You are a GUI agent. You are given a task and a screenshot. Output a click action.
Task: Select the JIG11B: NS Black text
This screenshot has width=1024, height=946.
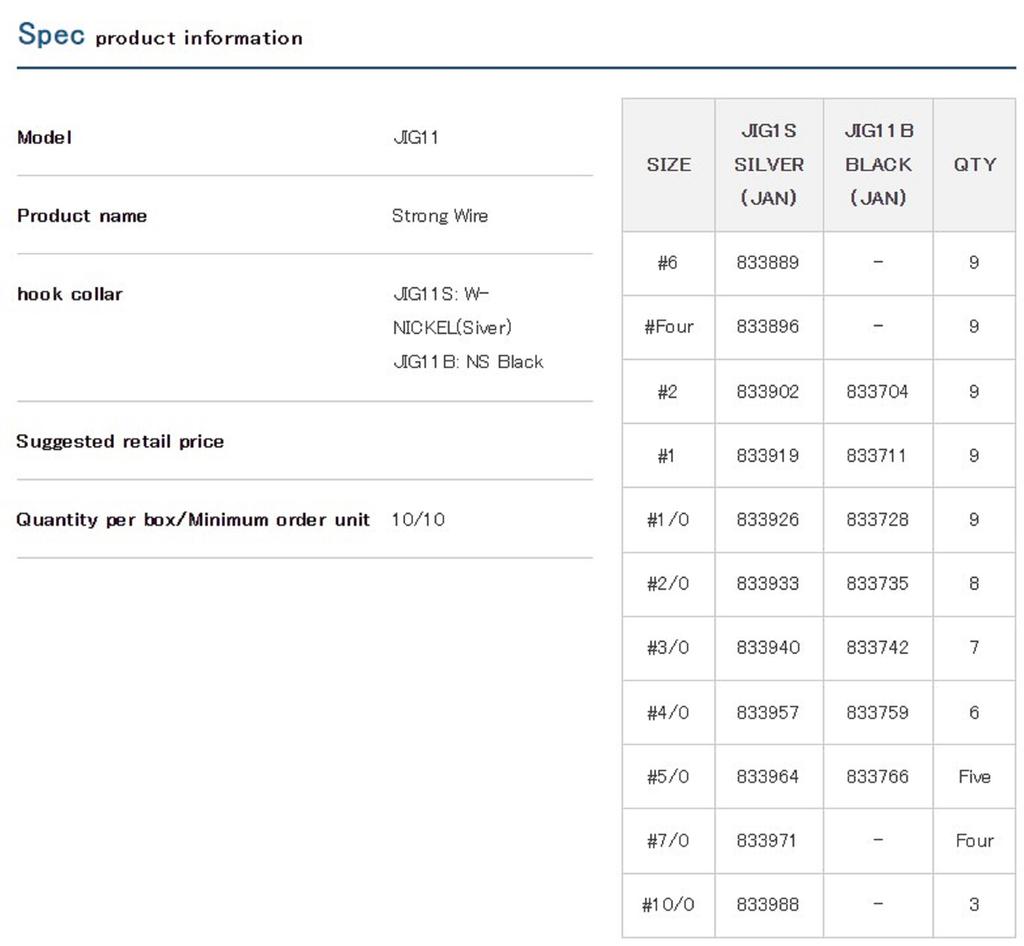click(468, 362)
